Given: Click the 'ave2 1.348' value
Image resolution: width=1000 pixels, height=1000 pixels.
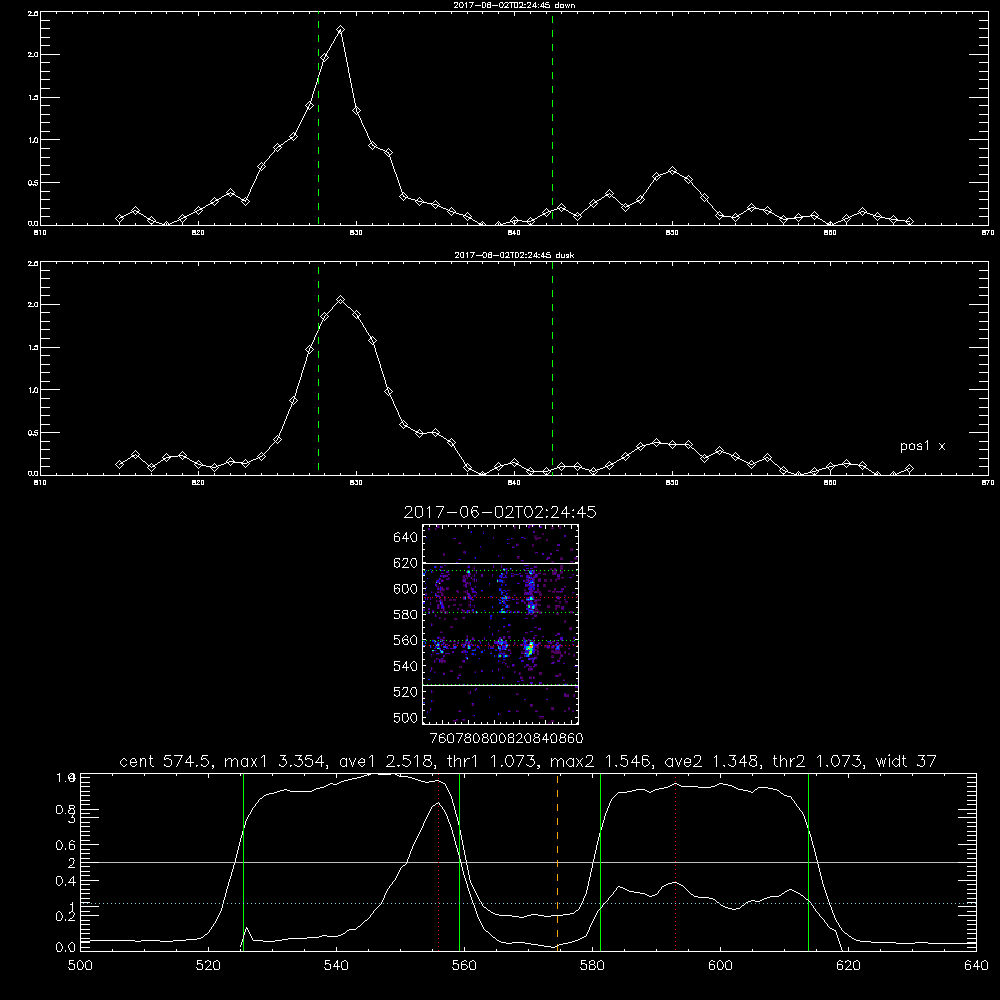Looking at the screenshot, I should [711, 761].
